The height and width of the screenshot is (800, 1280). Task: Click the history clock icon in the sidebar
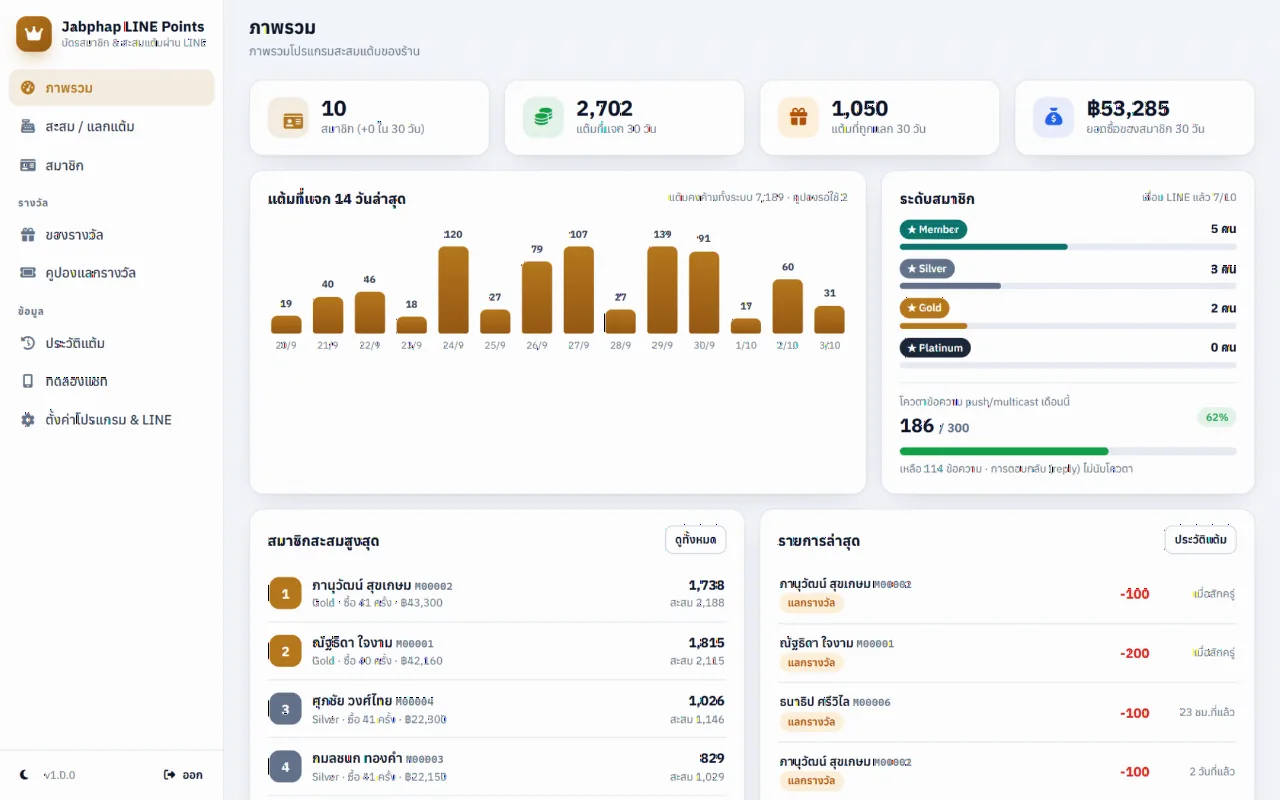click(x=28, y=343)
